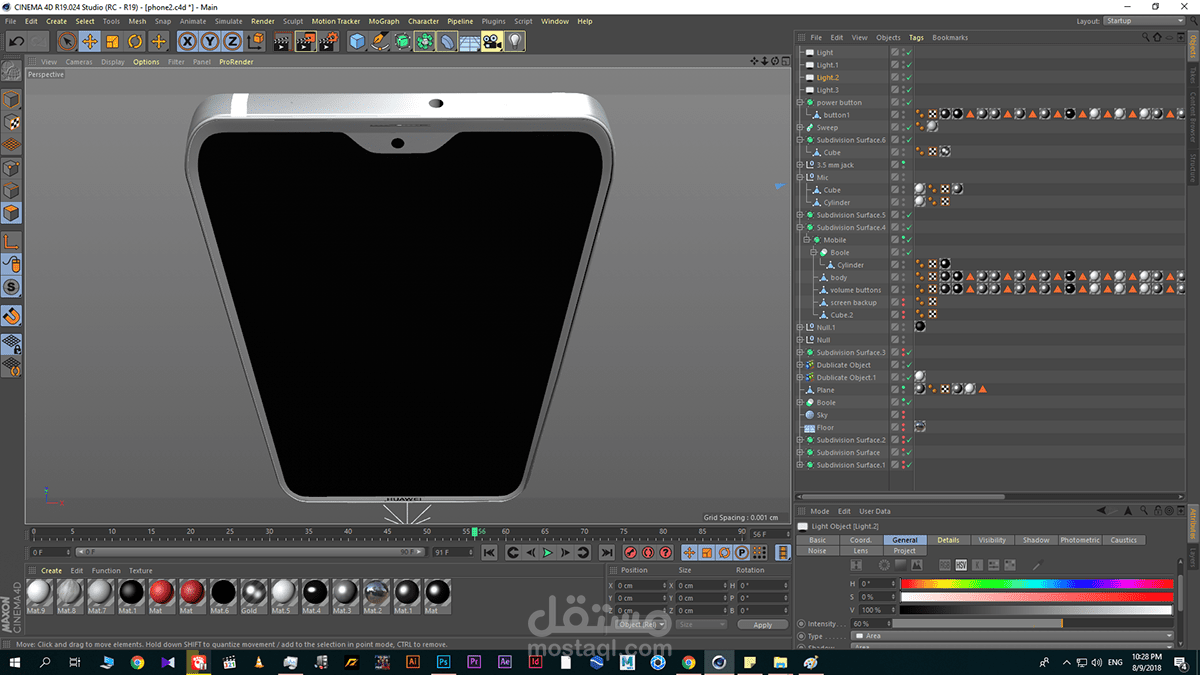
Task: Activate the Rotate tool in the top toolbar
Action: point(135,41)
